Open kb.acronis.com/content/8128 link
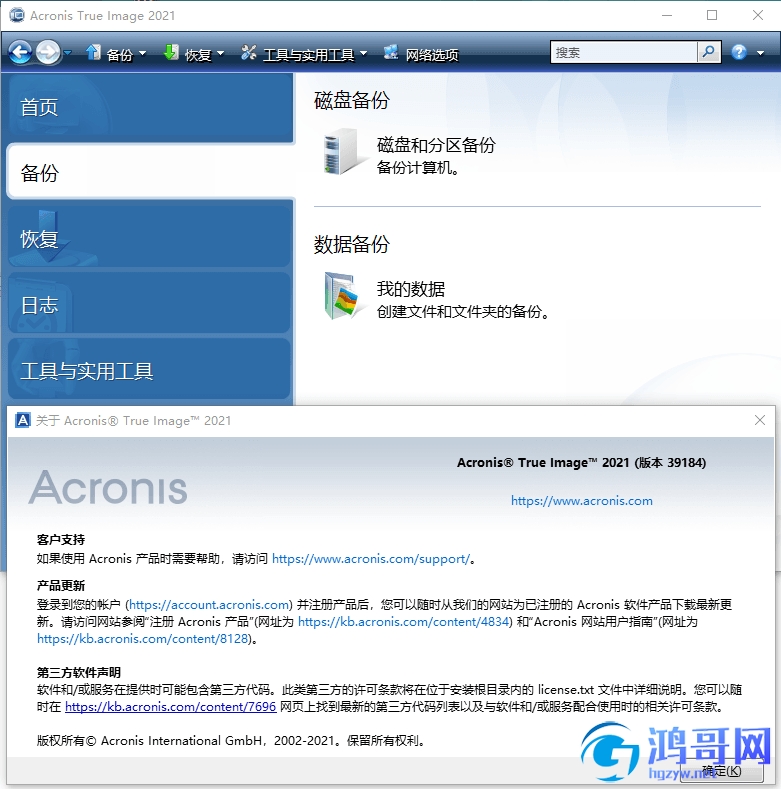The height and width of the screenshot is (789, 781). [142, 639]
